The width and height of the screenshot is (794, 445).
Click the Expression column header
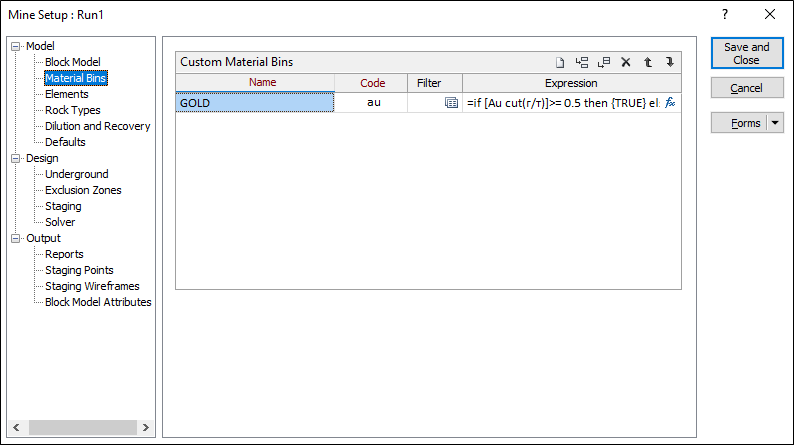[572, 83]
